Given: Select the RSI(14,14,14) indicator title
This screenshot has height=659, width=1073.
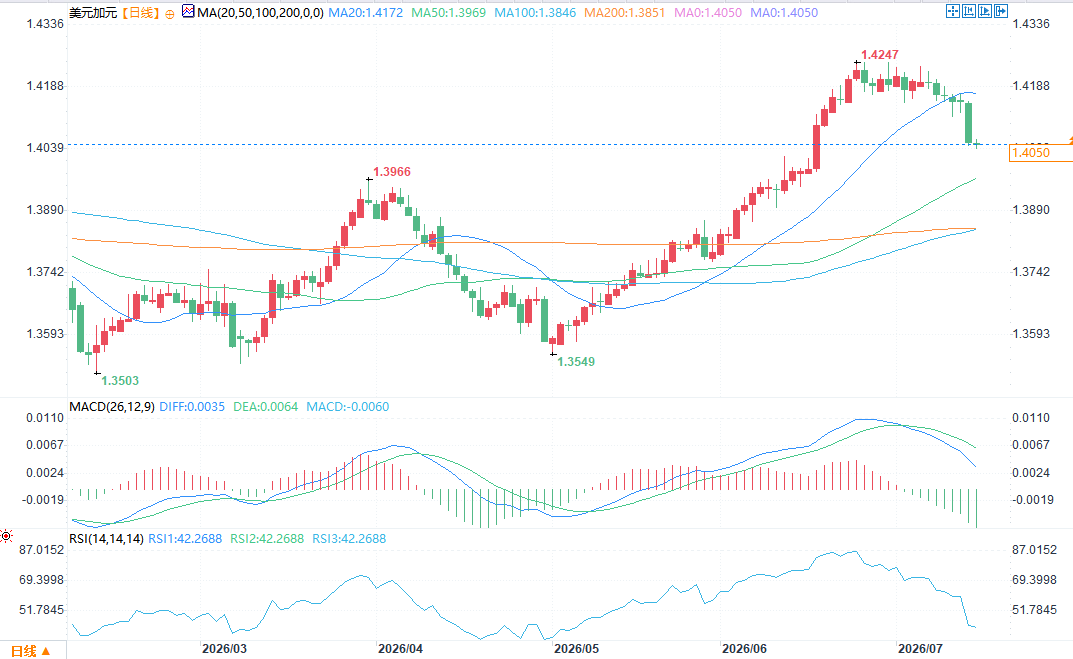Looking at the screenshot, I should tap(107, 539).
